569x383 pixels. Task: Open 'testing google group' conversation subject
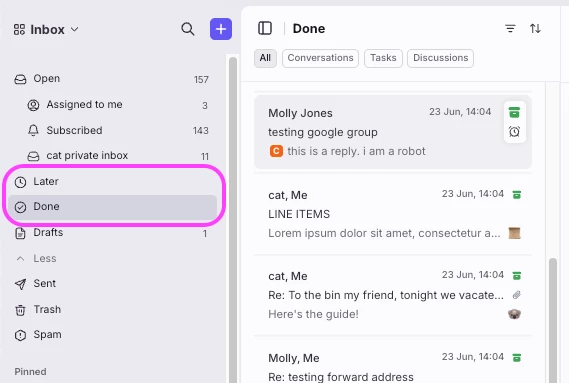[323, 132]
